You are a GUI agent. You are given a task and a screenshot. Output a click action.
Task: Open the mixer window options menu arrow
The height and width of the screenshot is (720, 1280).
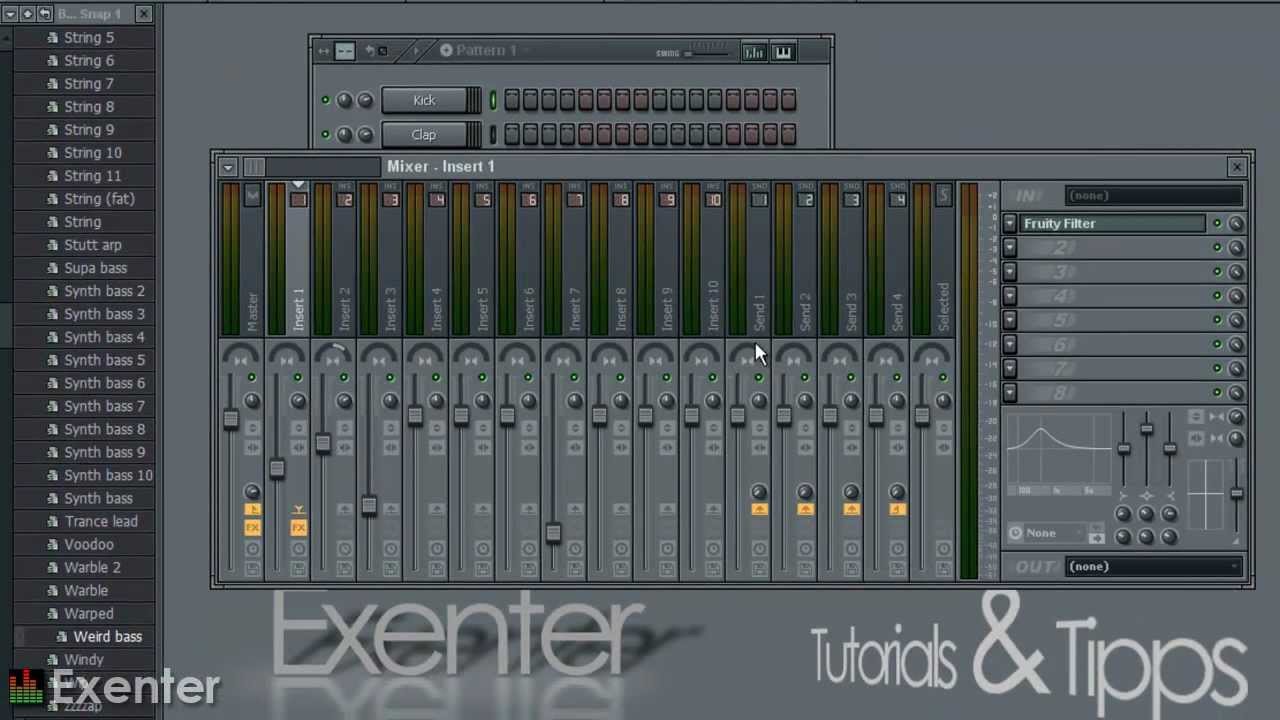pyautogui.click(x=229, y=167)
